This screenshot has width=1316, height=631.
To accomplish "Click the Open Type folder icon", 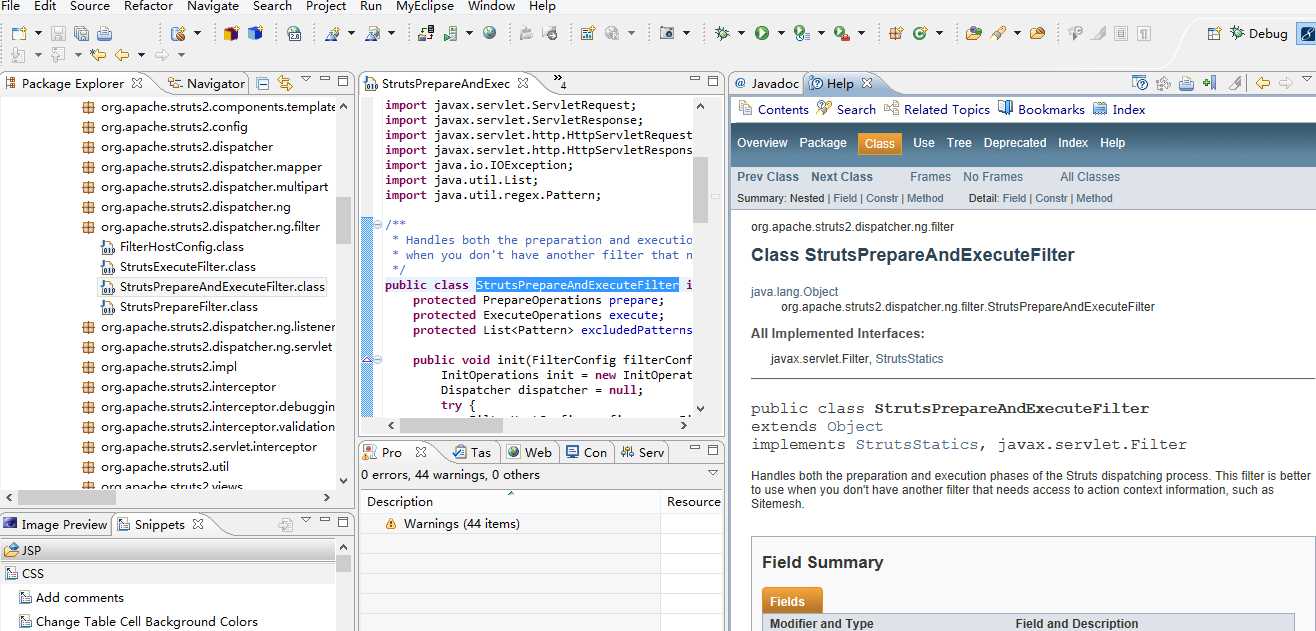I will 974,33.
